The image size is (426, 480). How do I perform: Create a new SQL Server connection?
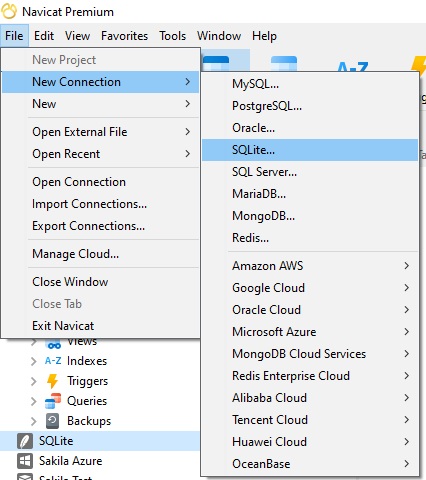click(x=310, y=172)
